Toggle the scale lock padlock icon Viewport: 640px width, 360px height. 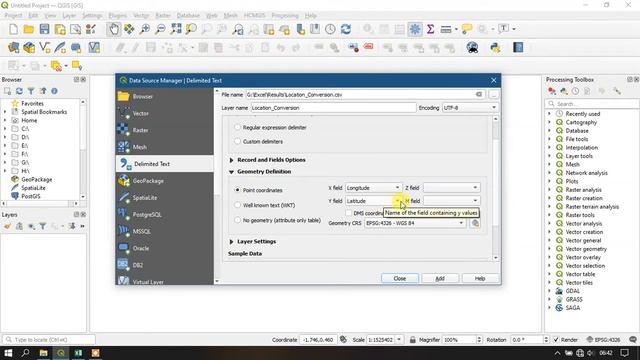coord(413,340)
